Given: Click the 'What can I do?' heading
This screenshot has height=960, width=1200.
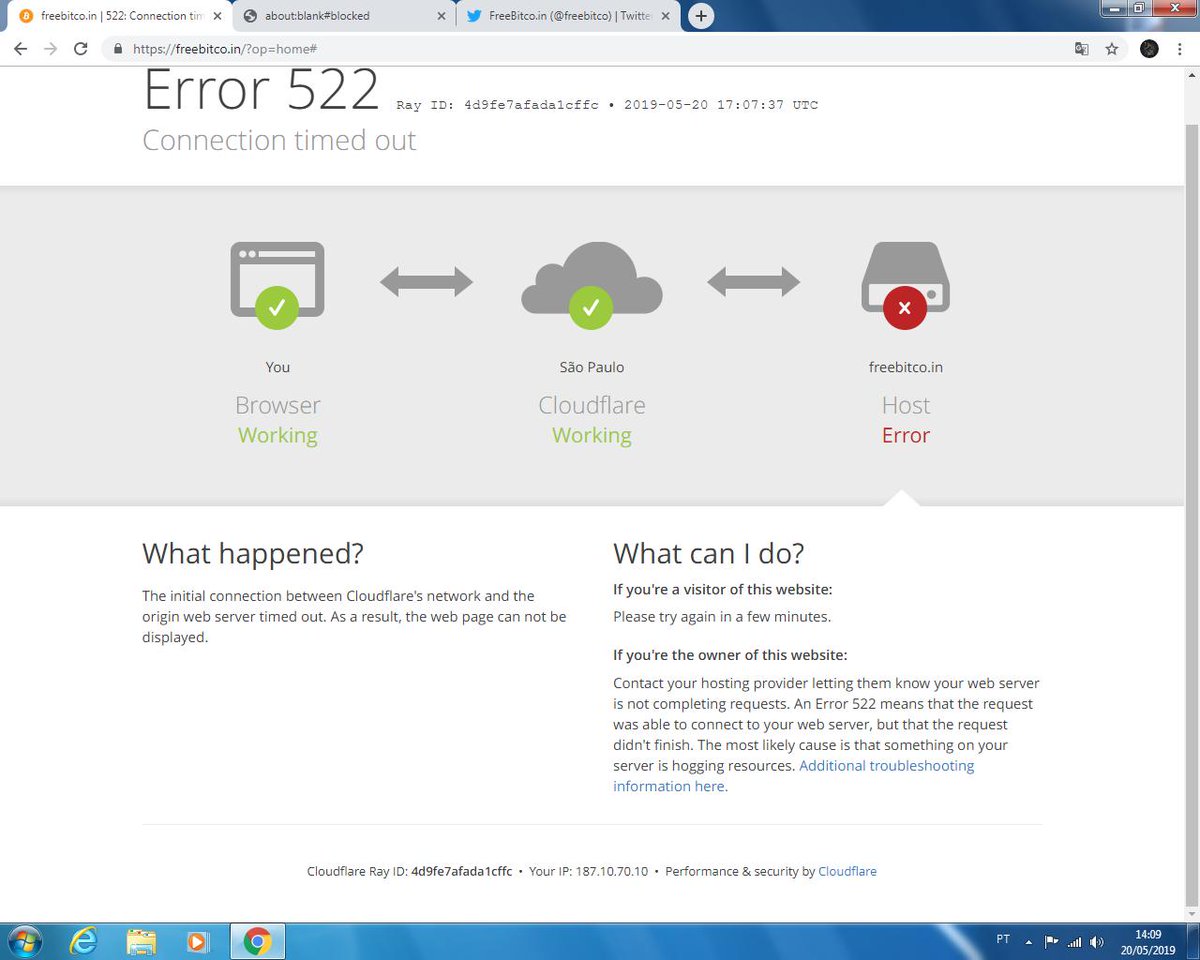Looking at the screenshot, I should click(x=709, y=553).
